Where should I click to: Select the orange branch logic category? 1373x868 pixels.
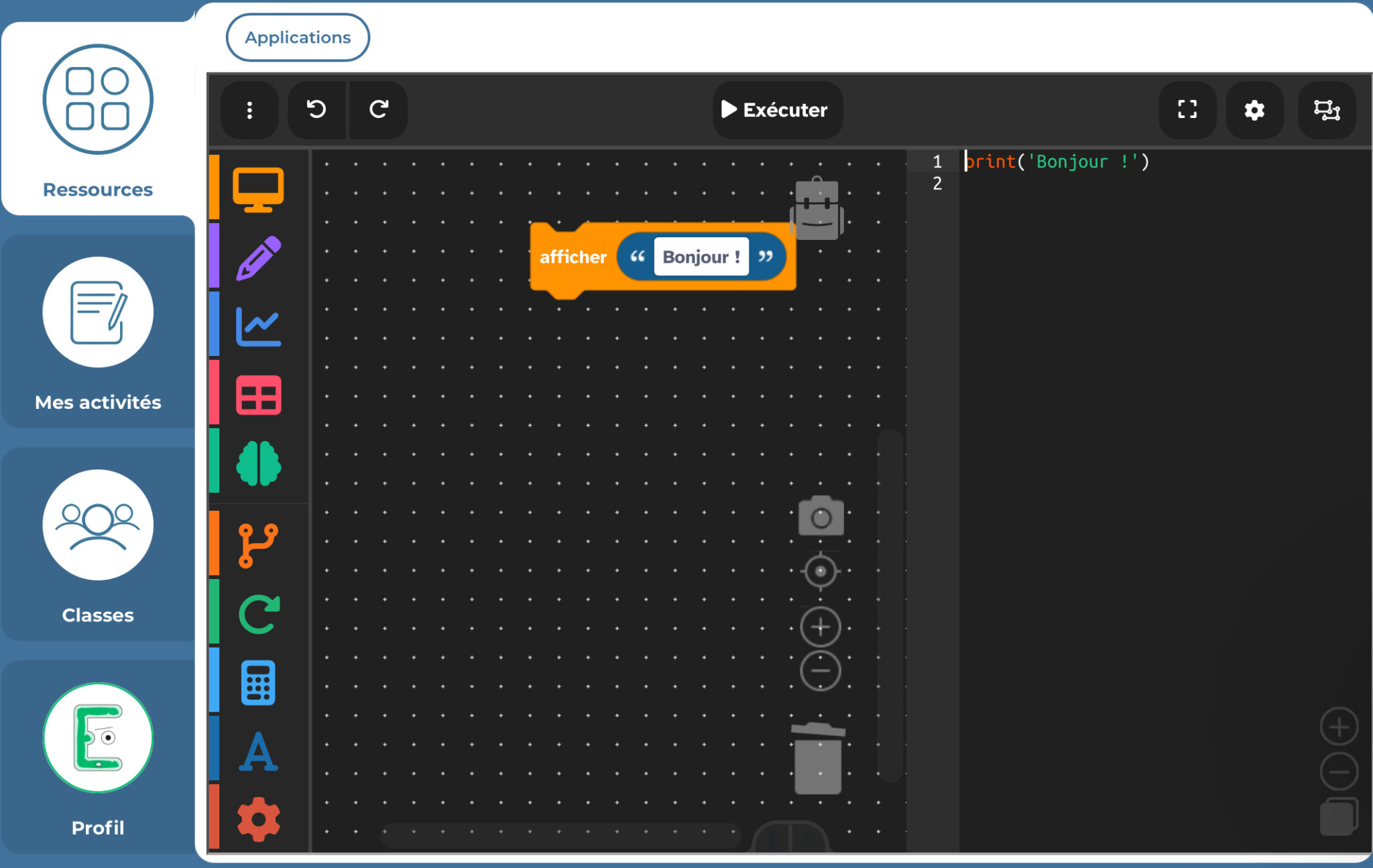coord(258,546)
